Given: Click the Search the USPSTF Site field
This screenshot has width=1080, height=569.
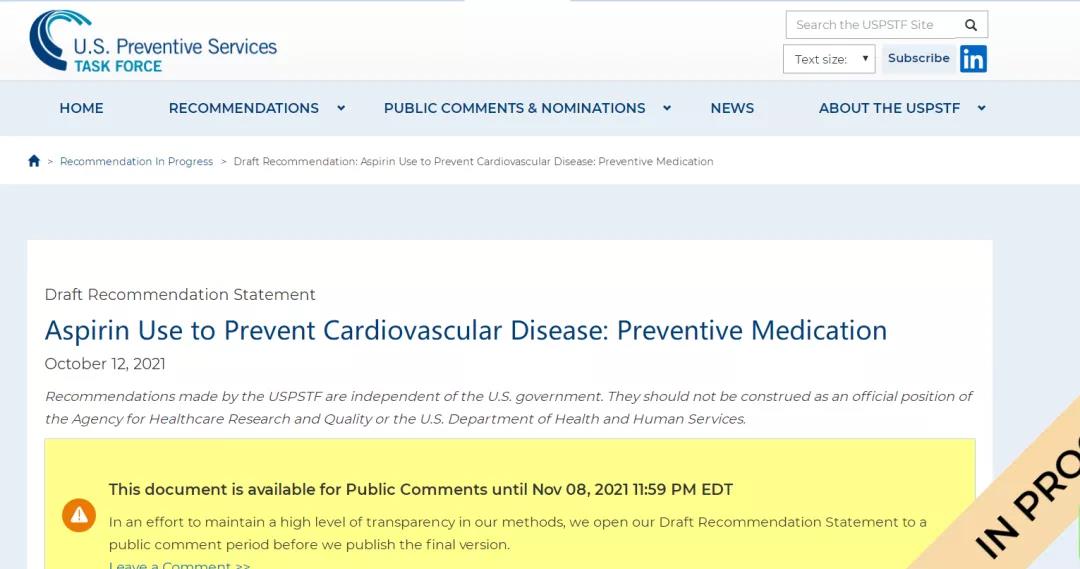Looking at the screenshot, I should [871, 25].
